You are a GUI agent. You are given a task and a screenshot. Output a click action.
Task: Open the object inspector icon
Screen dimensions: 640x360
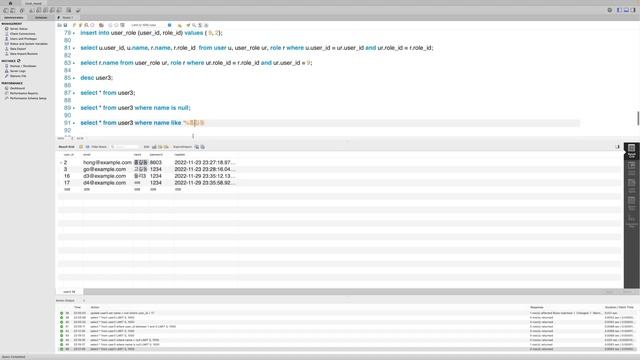pos(22,10)
